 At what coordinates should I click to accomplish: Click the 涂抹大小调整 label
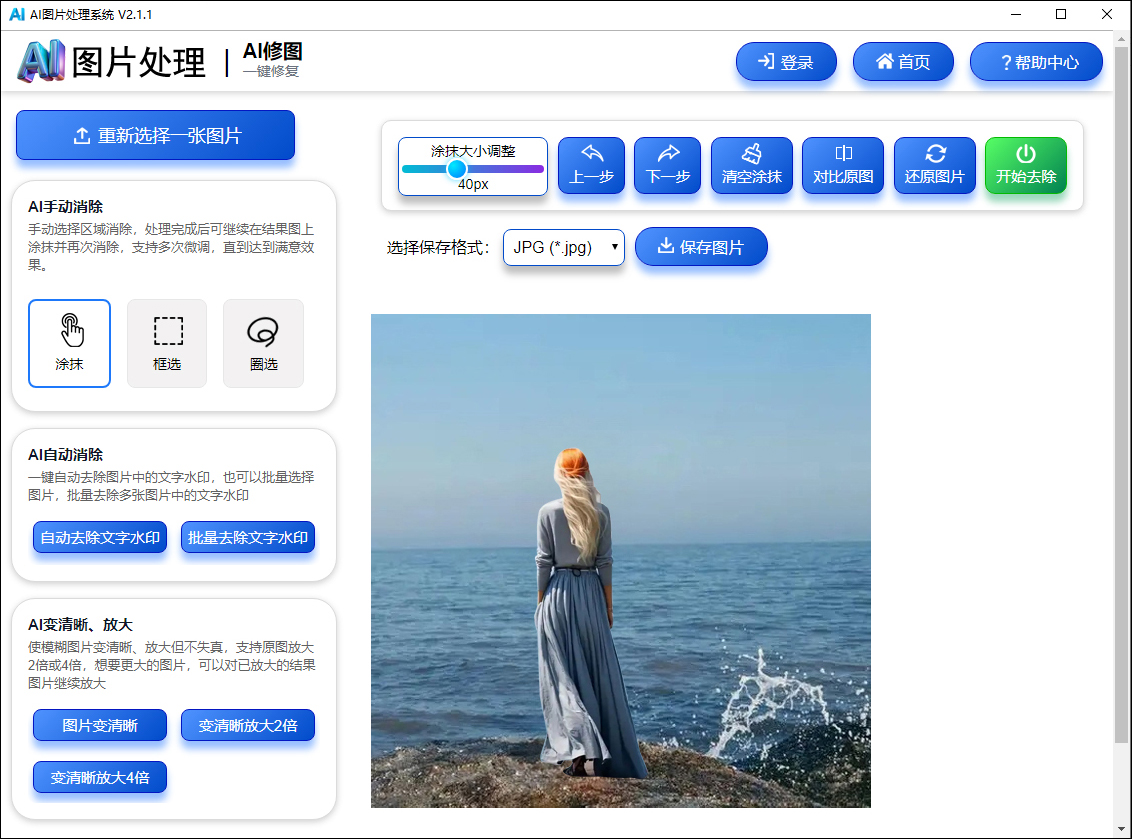(x=473, y=151)
